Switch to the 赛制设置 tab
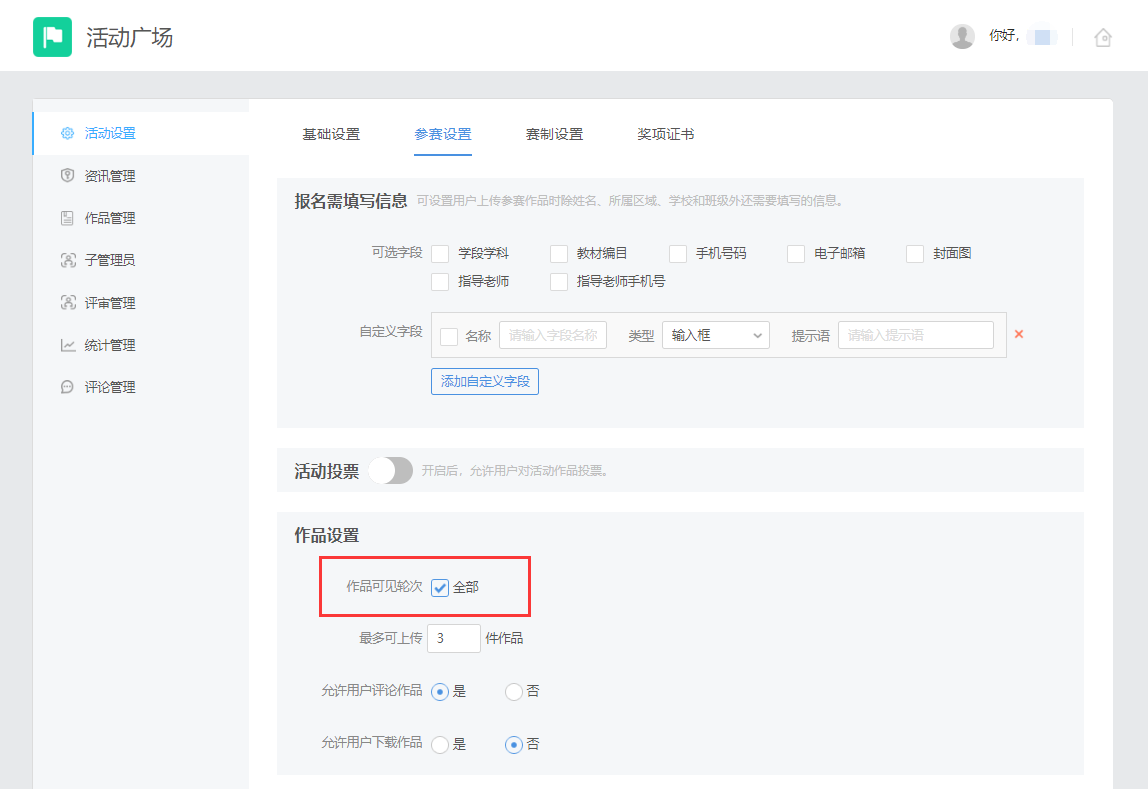The image size is (1148, 789). (x=554, y=134)
